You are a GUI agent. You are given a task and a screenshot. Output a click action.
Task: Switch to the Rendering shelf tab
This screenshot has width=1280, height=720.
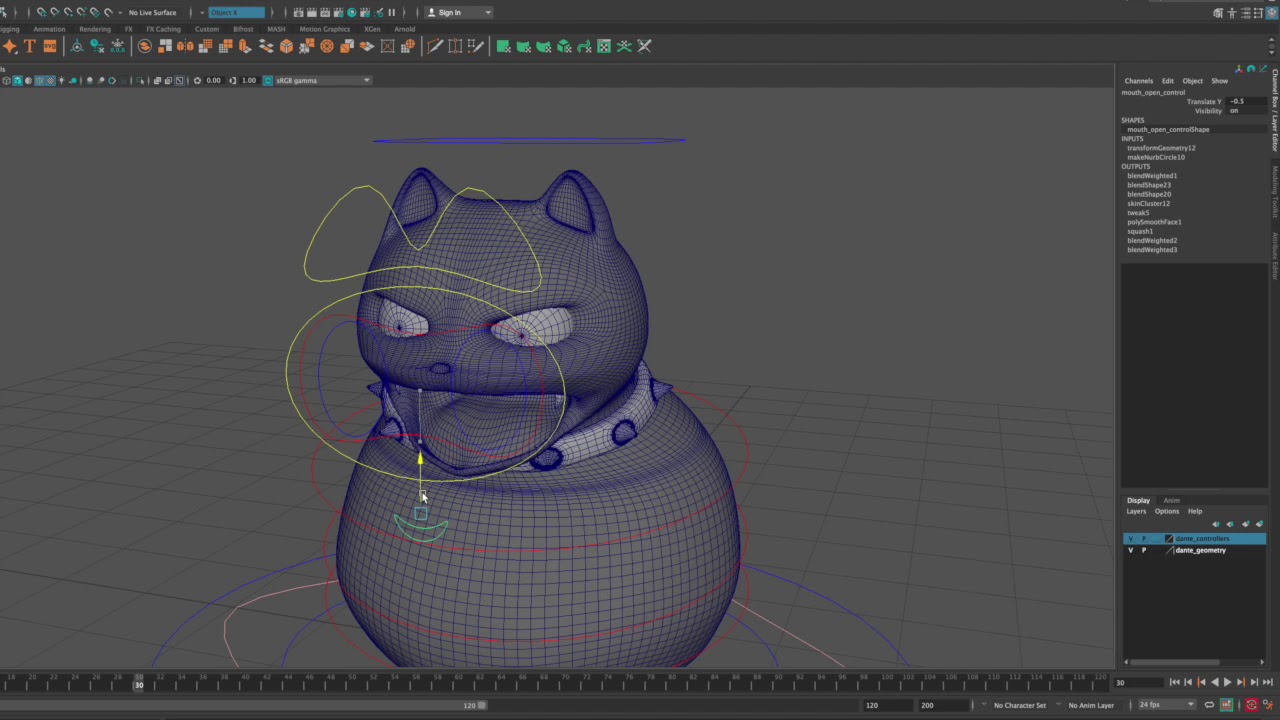tap(95, 29)
